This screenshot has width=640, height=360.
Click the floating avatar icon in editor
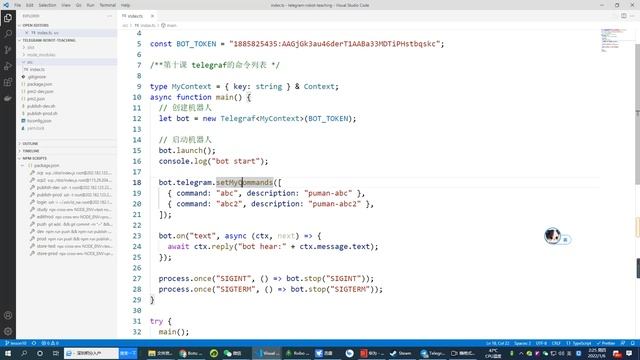tap(552, 236)
